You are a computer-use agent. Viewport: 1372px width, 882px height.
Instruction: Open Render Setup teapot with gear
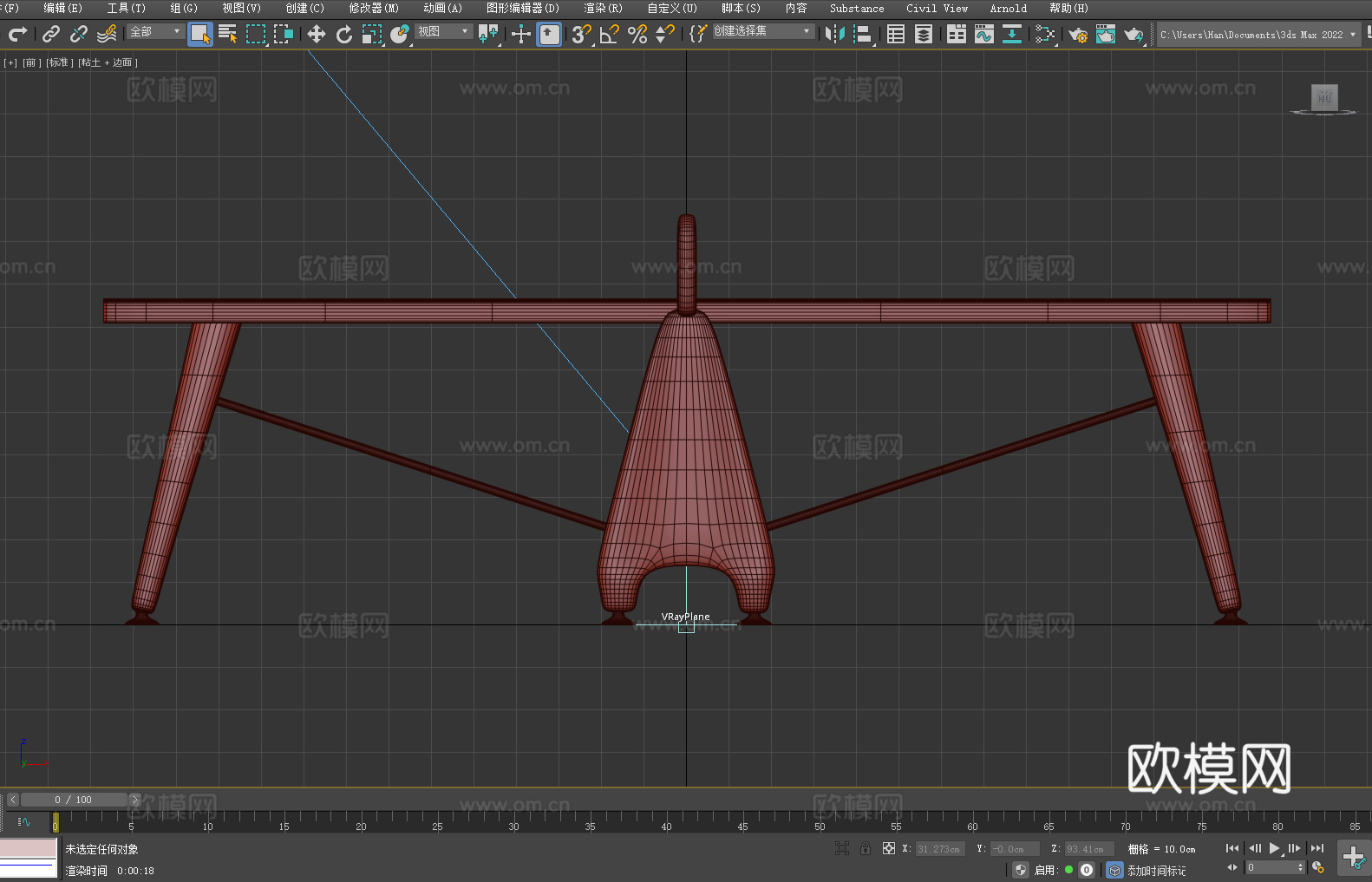click(1078, 34)
